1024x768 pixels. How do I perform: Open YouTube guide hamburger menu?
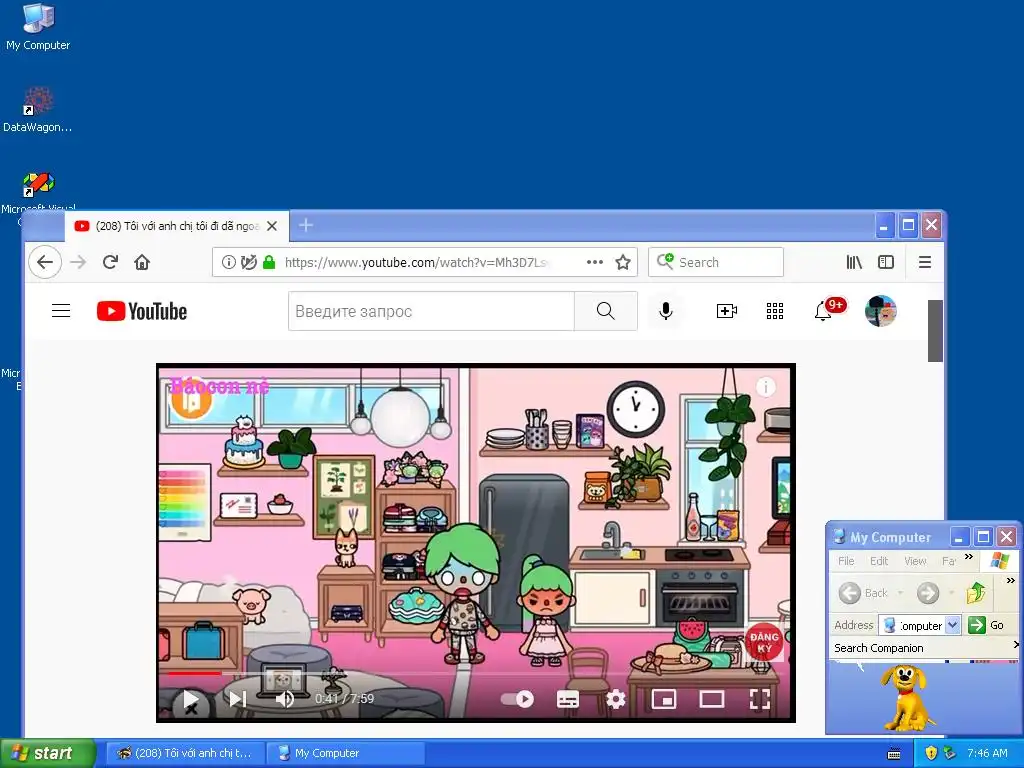[61, 311]
